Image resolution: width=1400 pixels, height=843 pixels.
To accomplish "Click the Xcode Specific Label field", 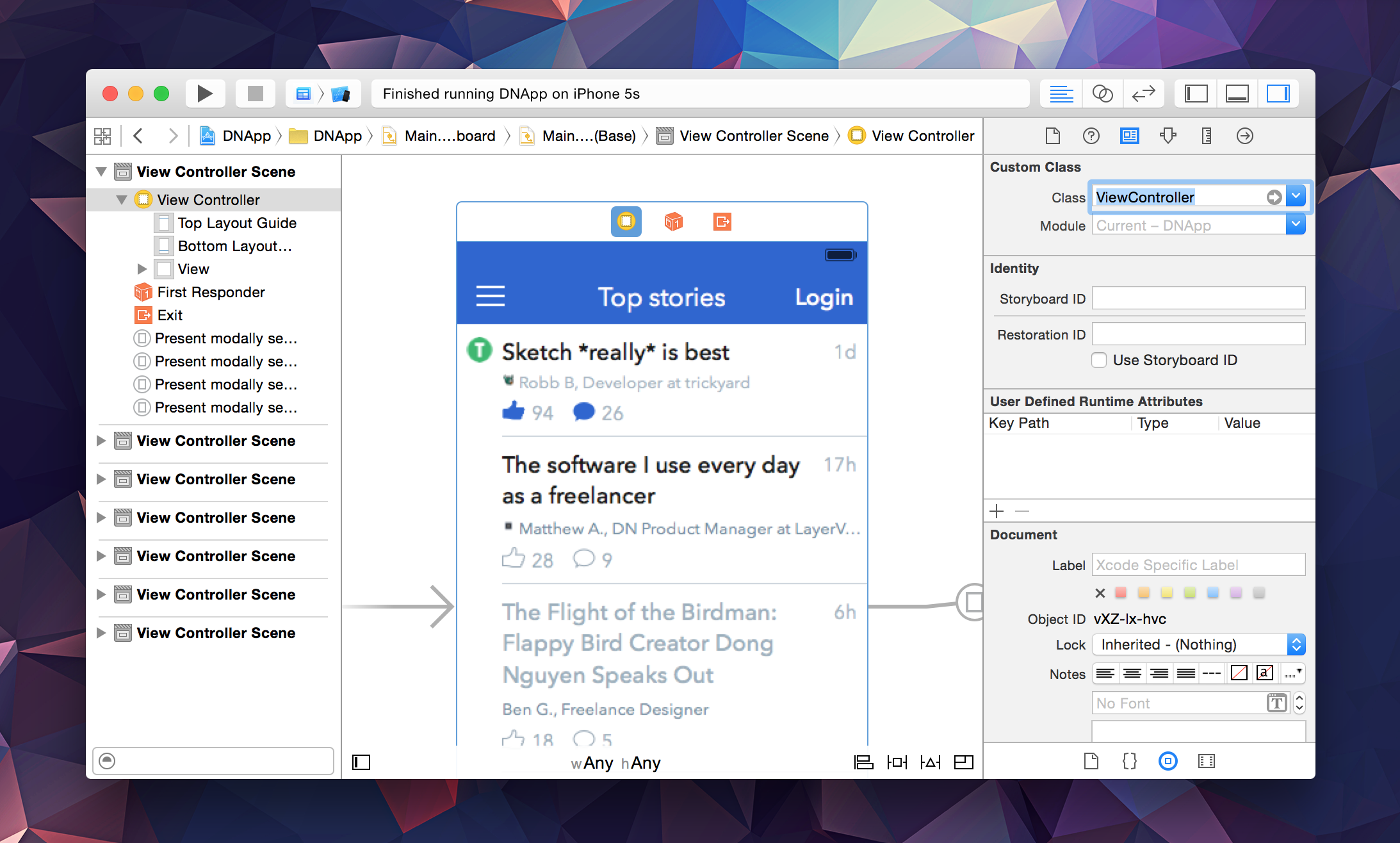I will tap(1198, 565).
